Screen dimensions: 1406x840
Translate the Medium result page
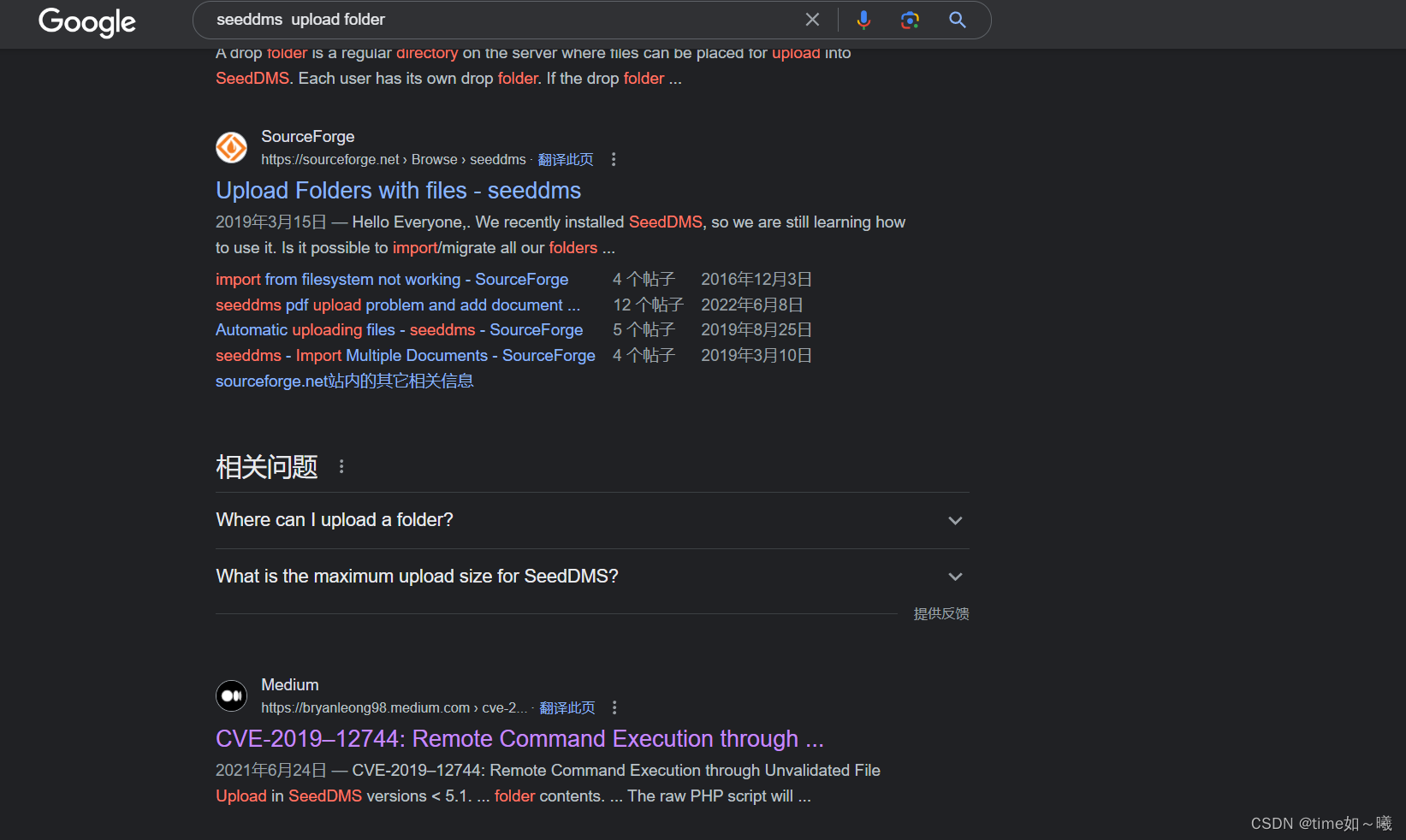pos(567,707)
